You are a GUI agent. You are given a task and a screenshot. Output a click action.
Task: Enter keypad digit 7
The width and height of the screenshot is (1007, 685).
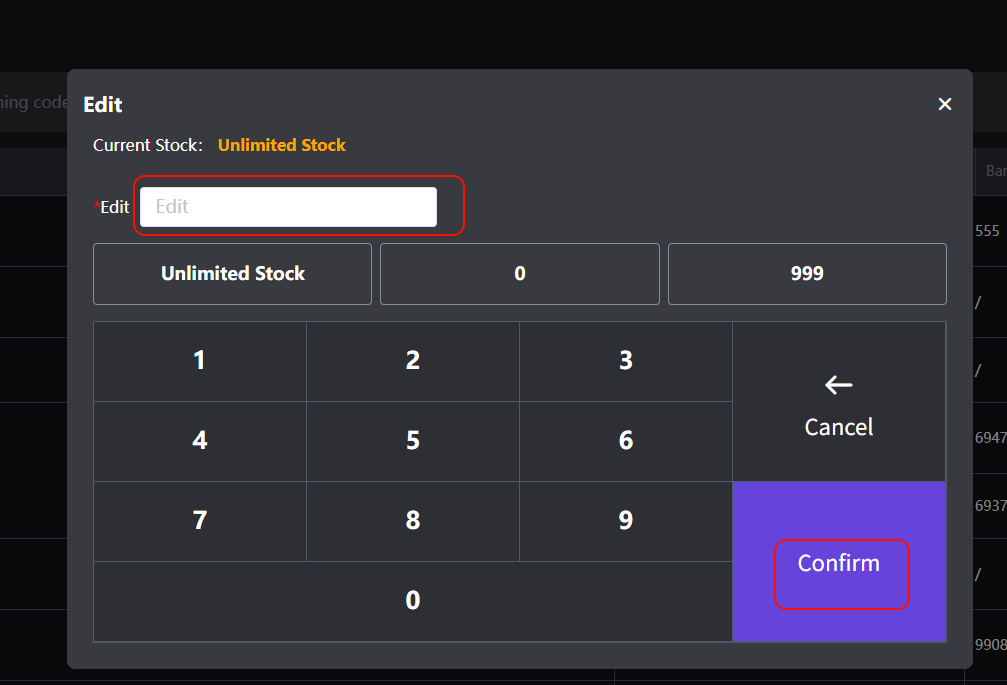pos(200,521)
